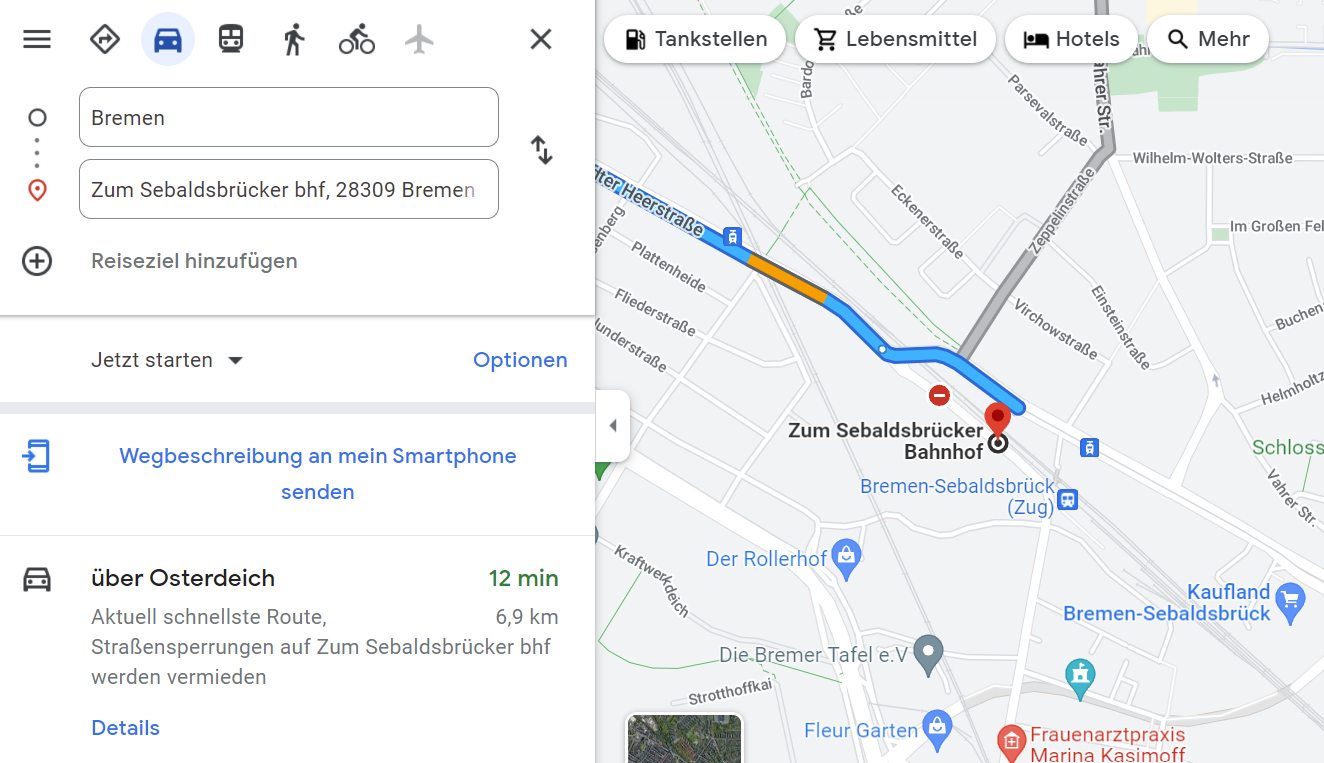Switch to public transit mode
Viewport: 1324px width, 763px height.
click(231, 40)
